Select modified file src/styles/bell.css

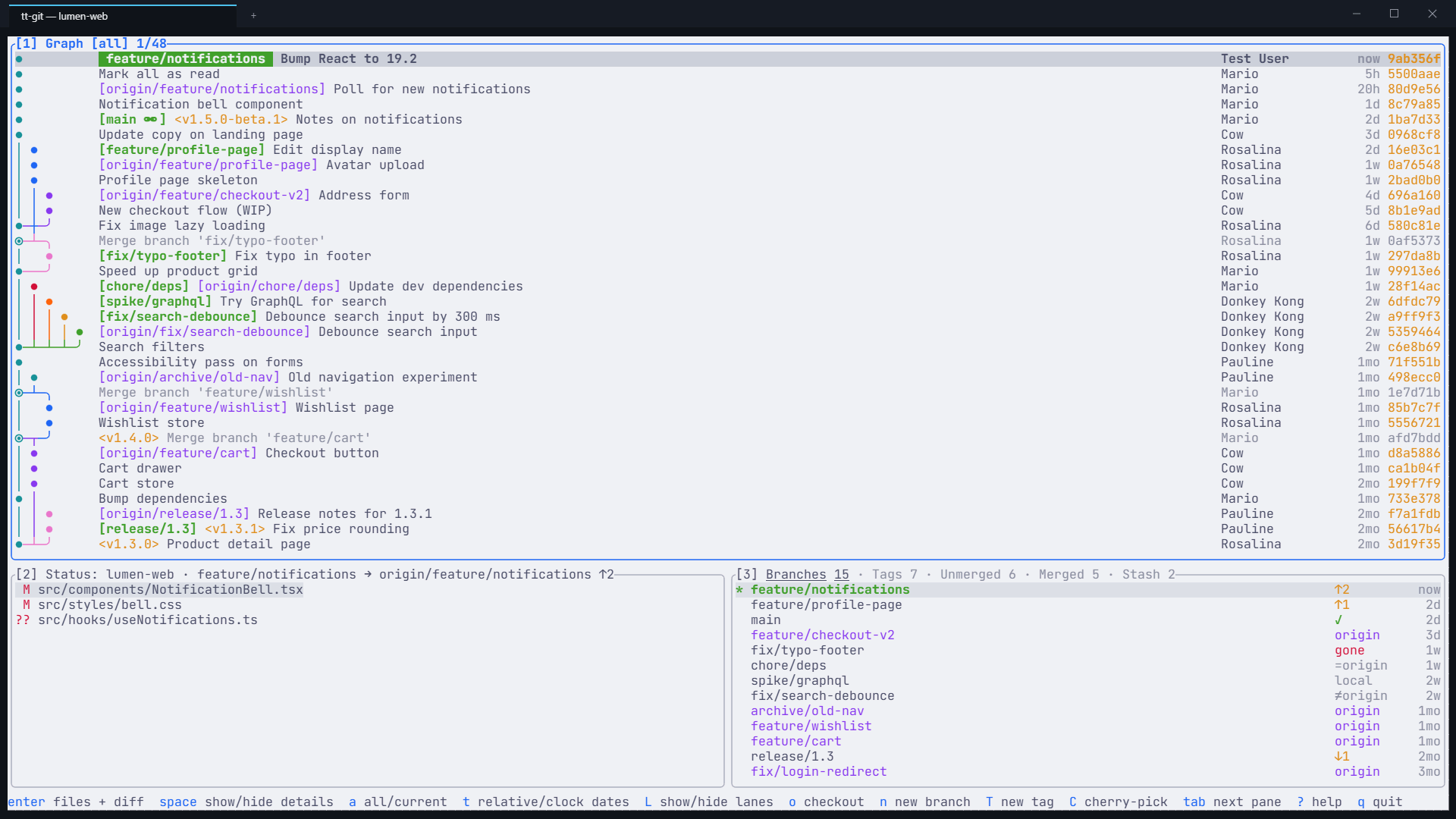point(99,604)
